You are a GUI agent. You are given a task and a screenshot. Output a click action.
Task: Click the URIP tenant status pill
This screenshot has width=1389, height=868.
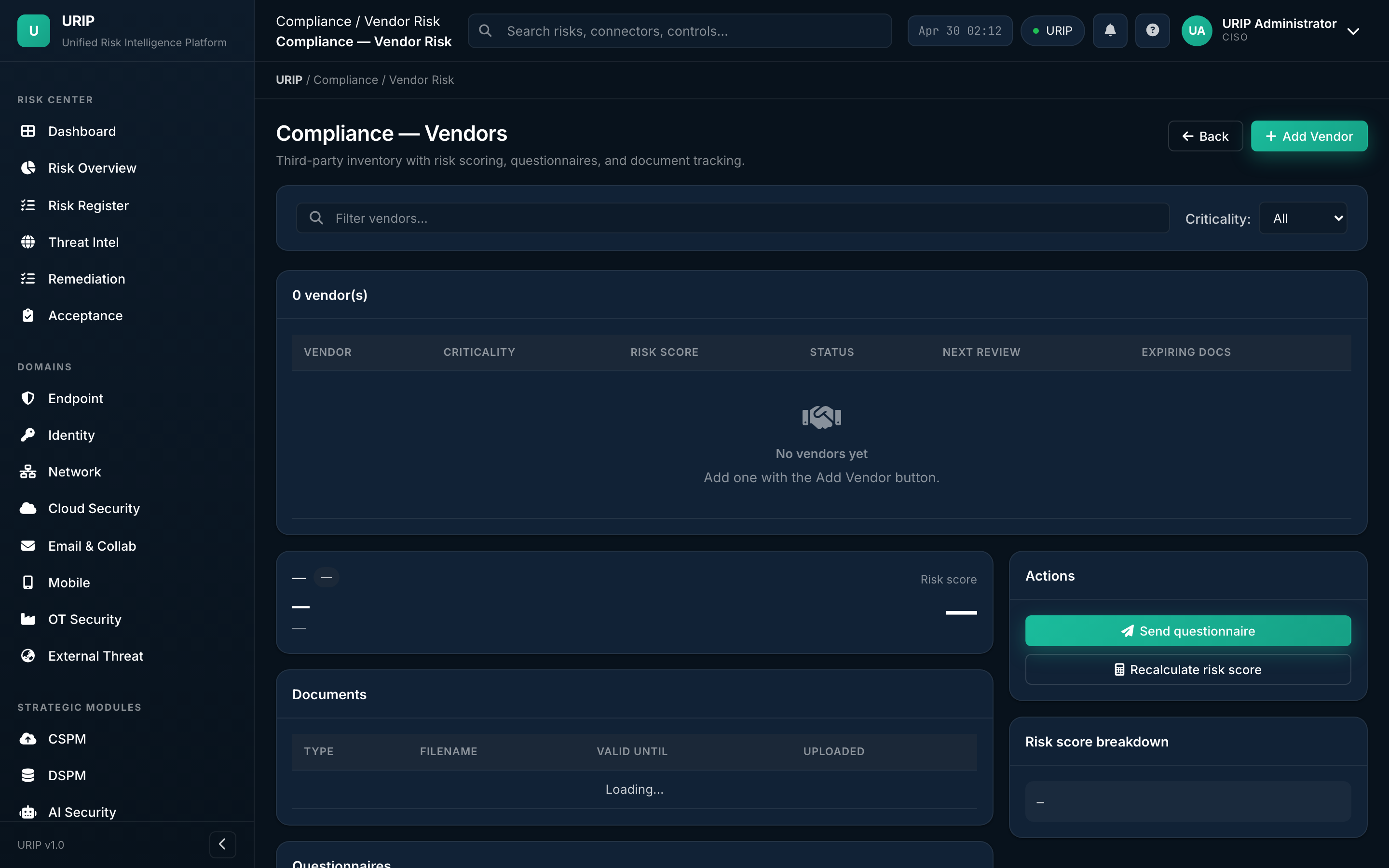[1053, 30]
